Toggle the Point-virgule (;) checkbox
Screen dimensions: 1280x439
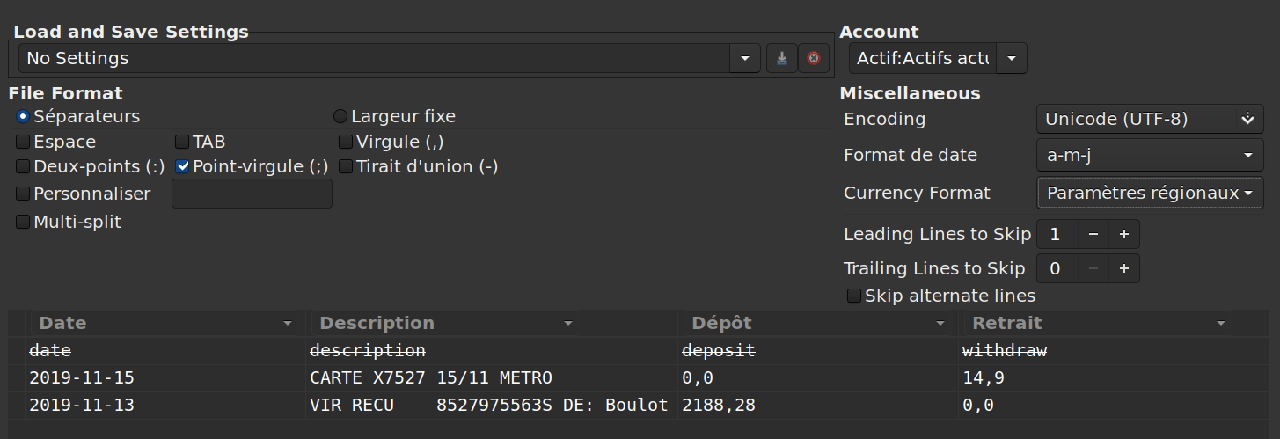coord(182,167)
